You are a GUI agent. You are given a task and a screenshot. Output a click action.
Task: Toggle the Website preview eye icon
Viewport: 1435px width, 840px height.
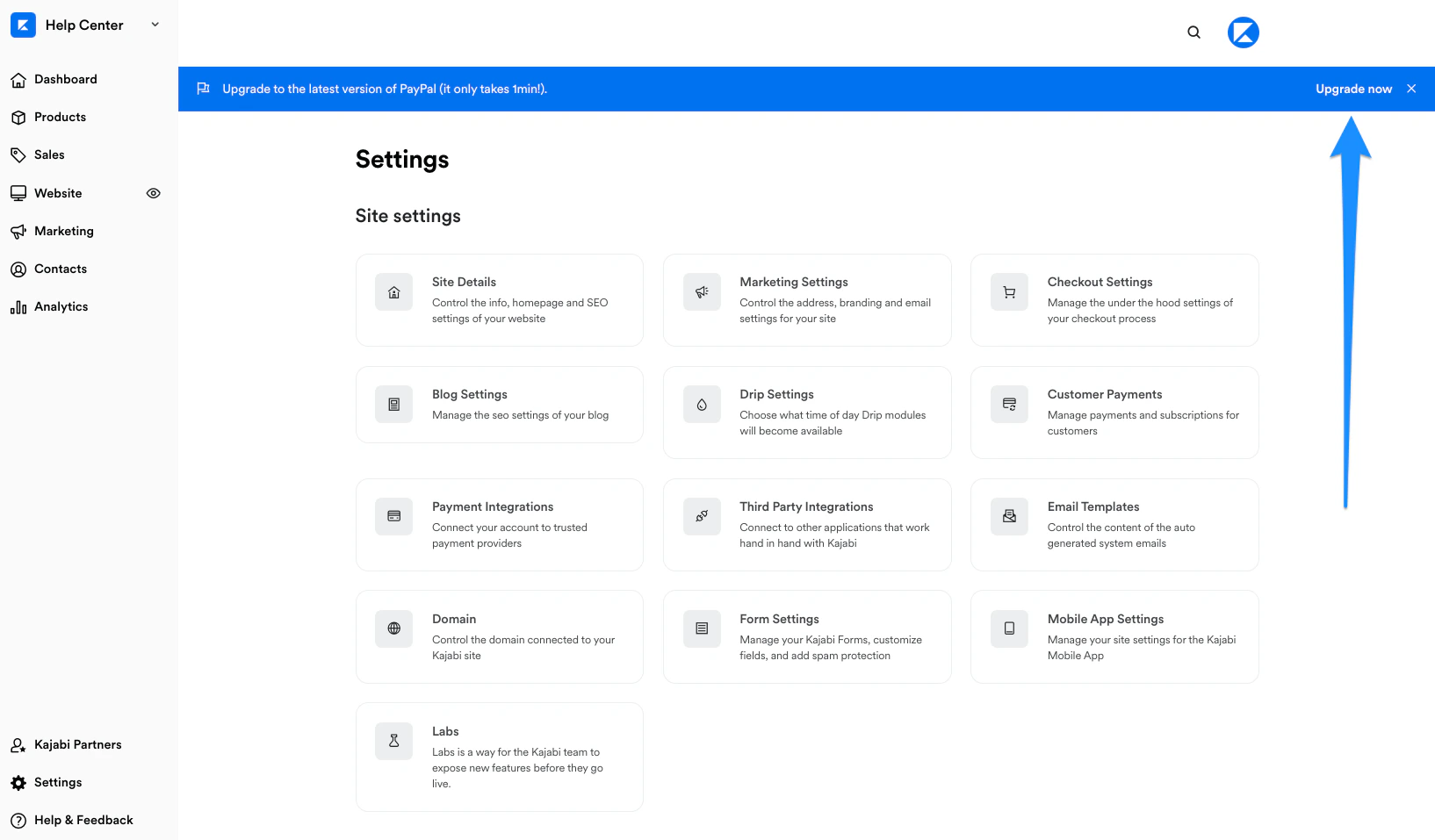click(x=153, y=193)
